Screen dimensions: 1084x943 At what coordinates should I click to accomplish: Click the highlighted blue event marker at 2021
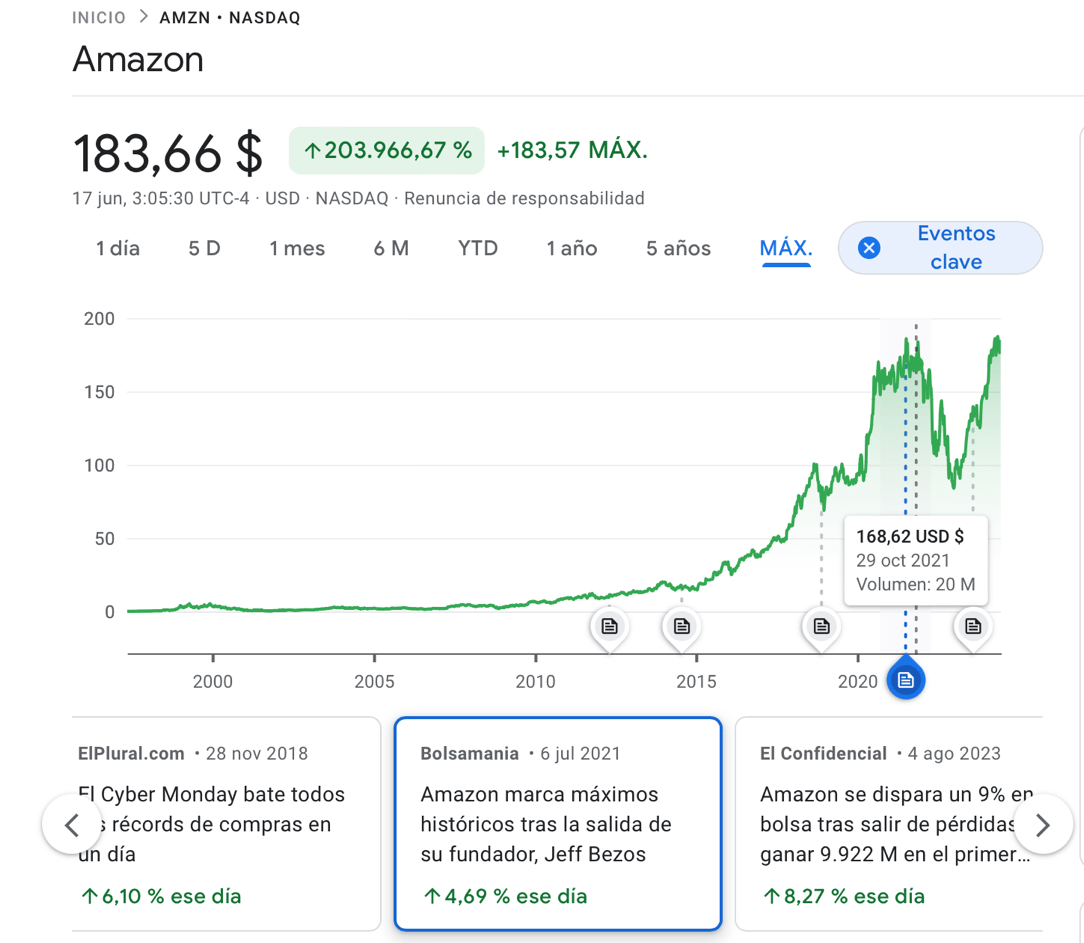tap(905, 680)
